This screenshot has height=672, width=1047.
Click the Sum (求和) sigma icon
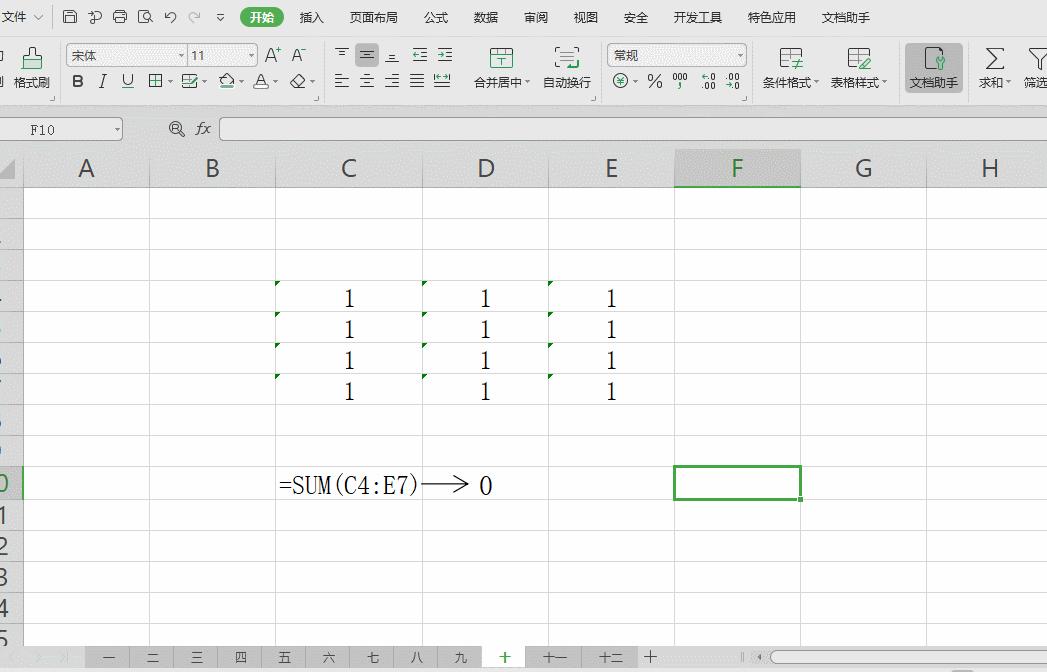coord(994,58)
